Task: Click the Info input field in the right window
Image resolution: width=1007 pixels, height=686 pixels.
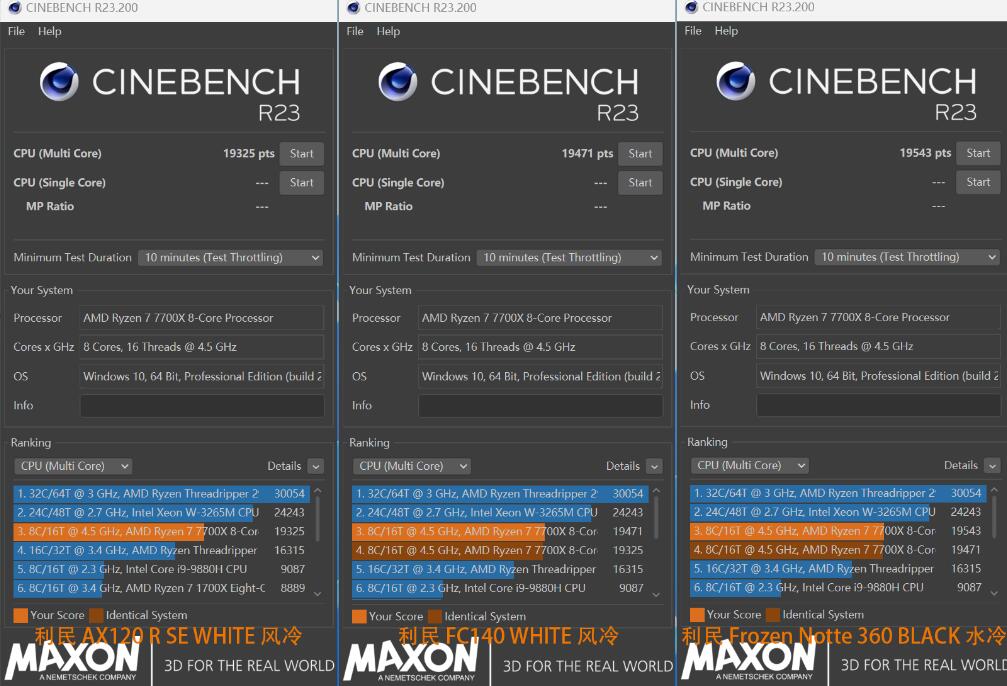Action: tap(878, 405)
